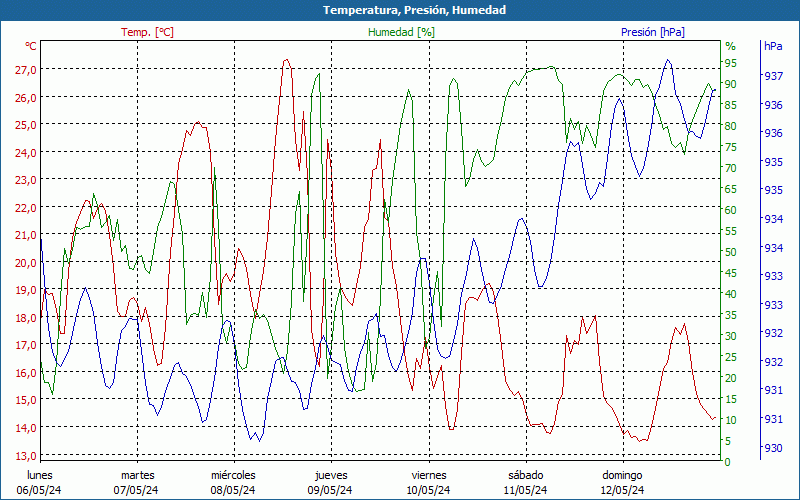800x500 pixels.
Task: Select the green '75' humidity axis value
Action: 731,147
